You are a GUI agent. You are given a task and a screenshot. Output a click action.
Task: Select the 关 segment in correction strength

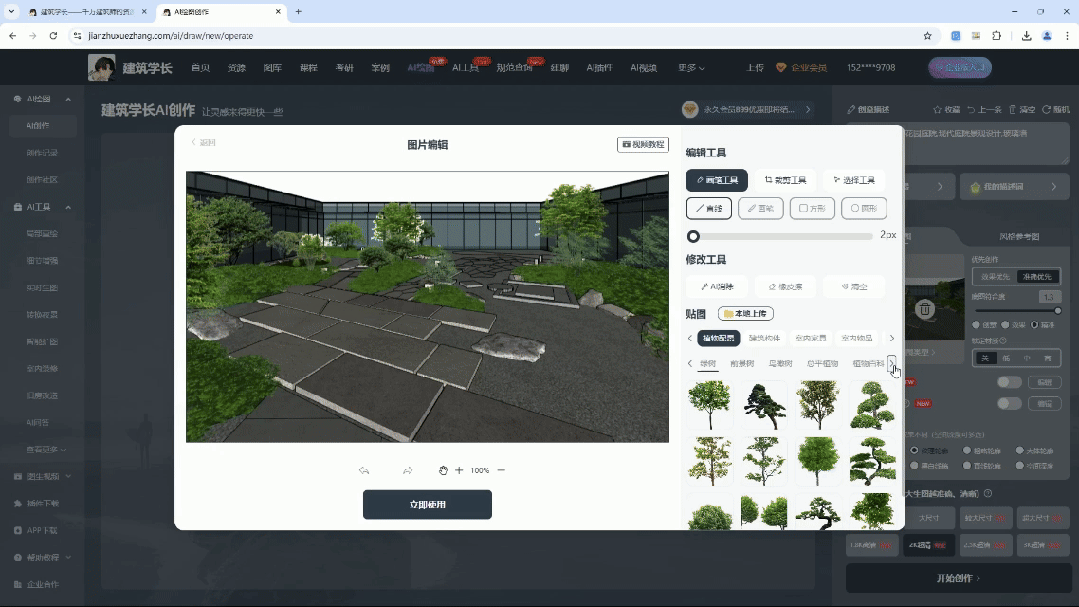(985, 359)
